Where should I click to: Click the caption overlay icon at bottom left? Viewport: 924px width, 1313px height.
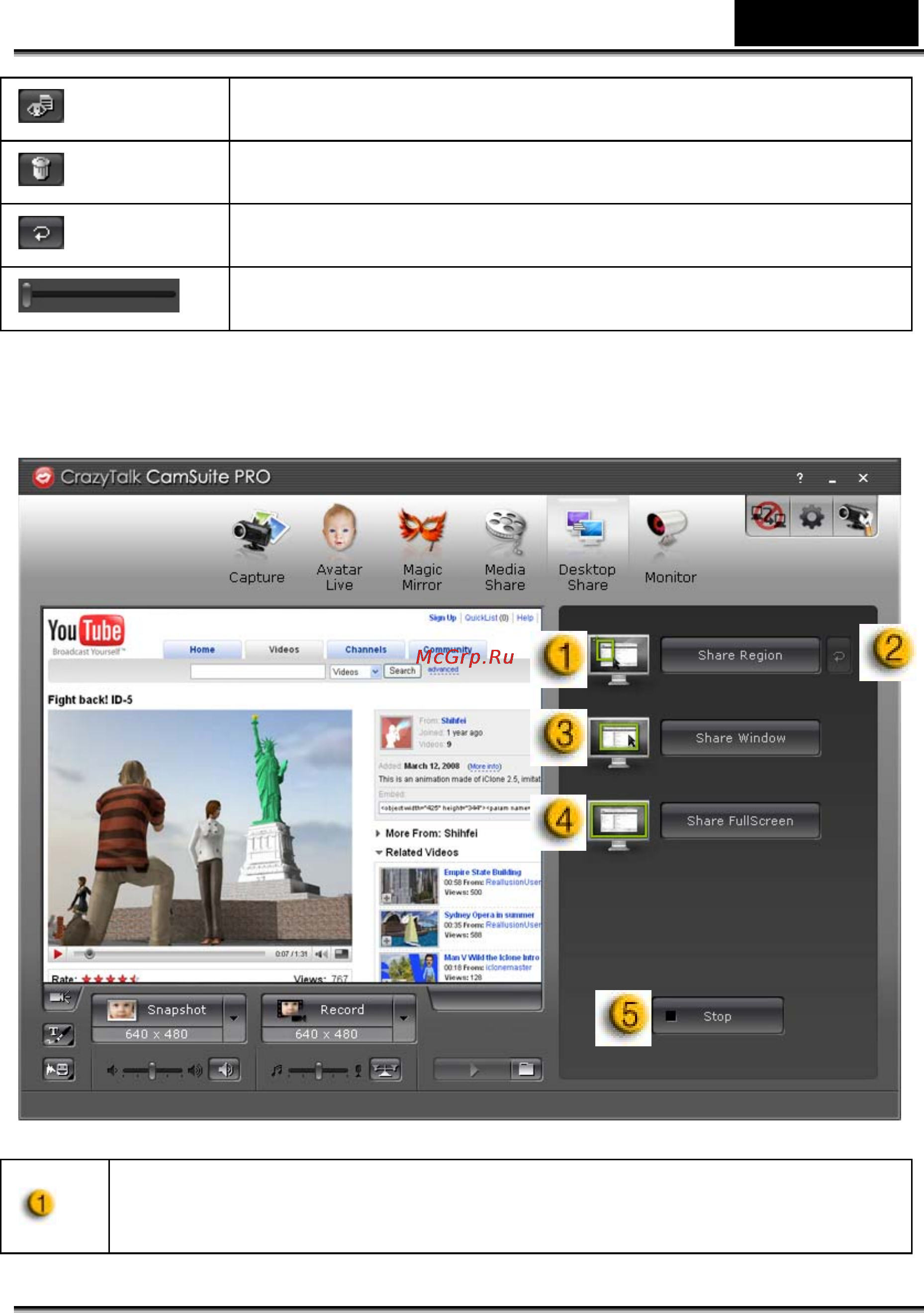[x=59, y=1069]
